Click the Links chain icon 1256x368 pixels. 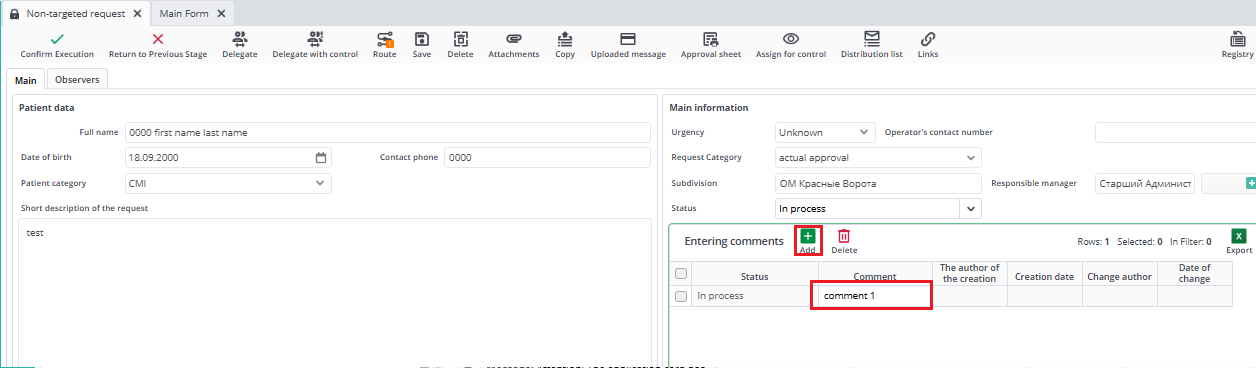[928, 38]
